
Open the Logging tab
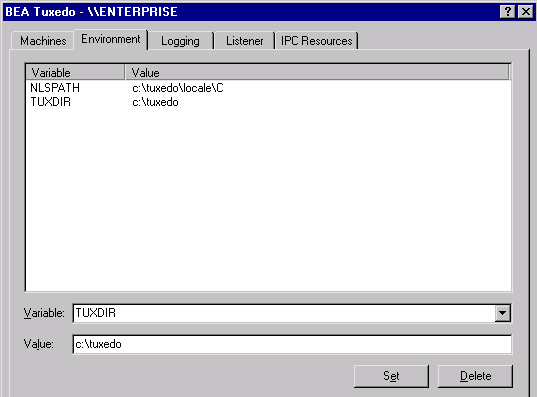(180, 41)
